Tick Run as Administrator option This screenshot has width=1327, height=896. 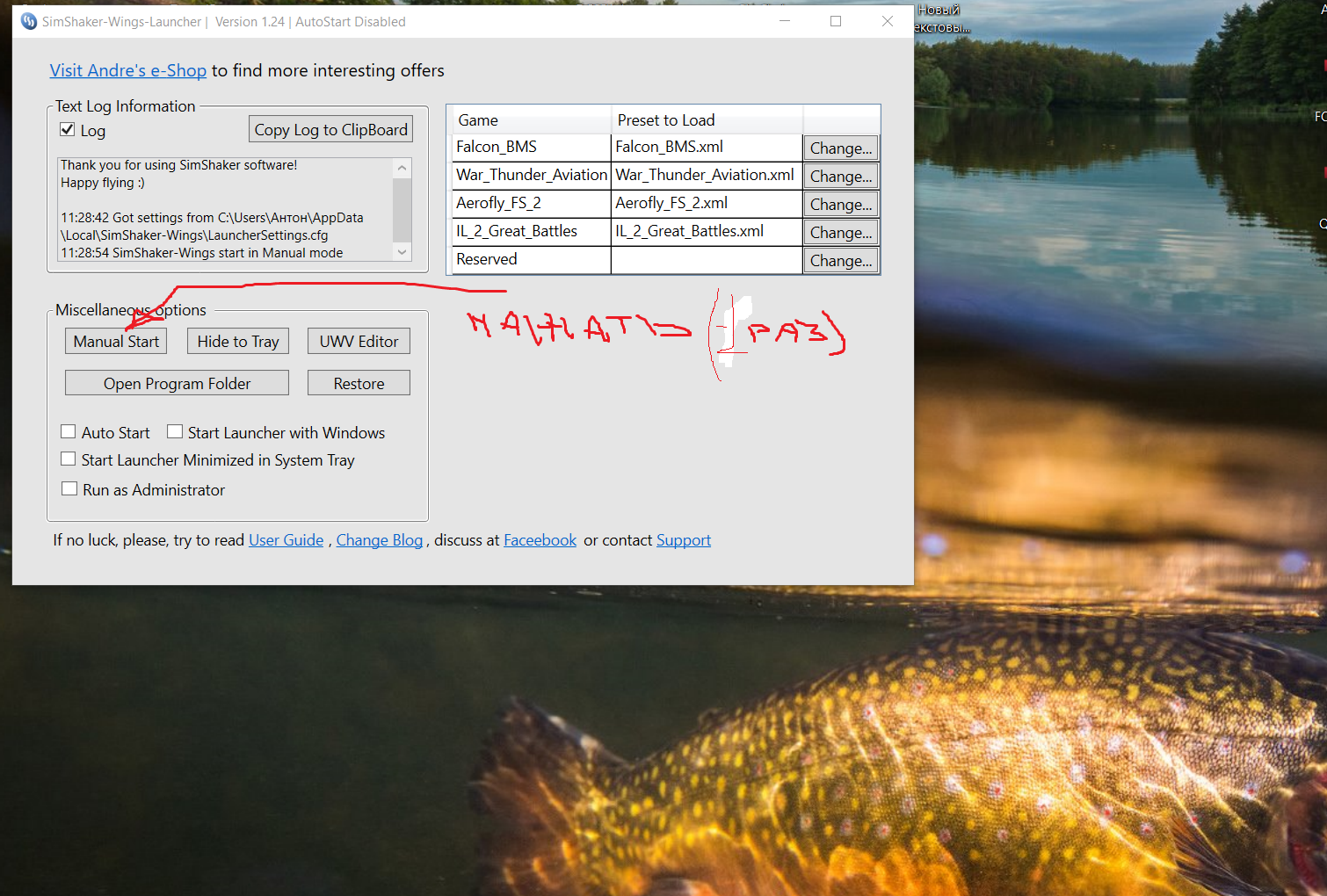point(69,488)
